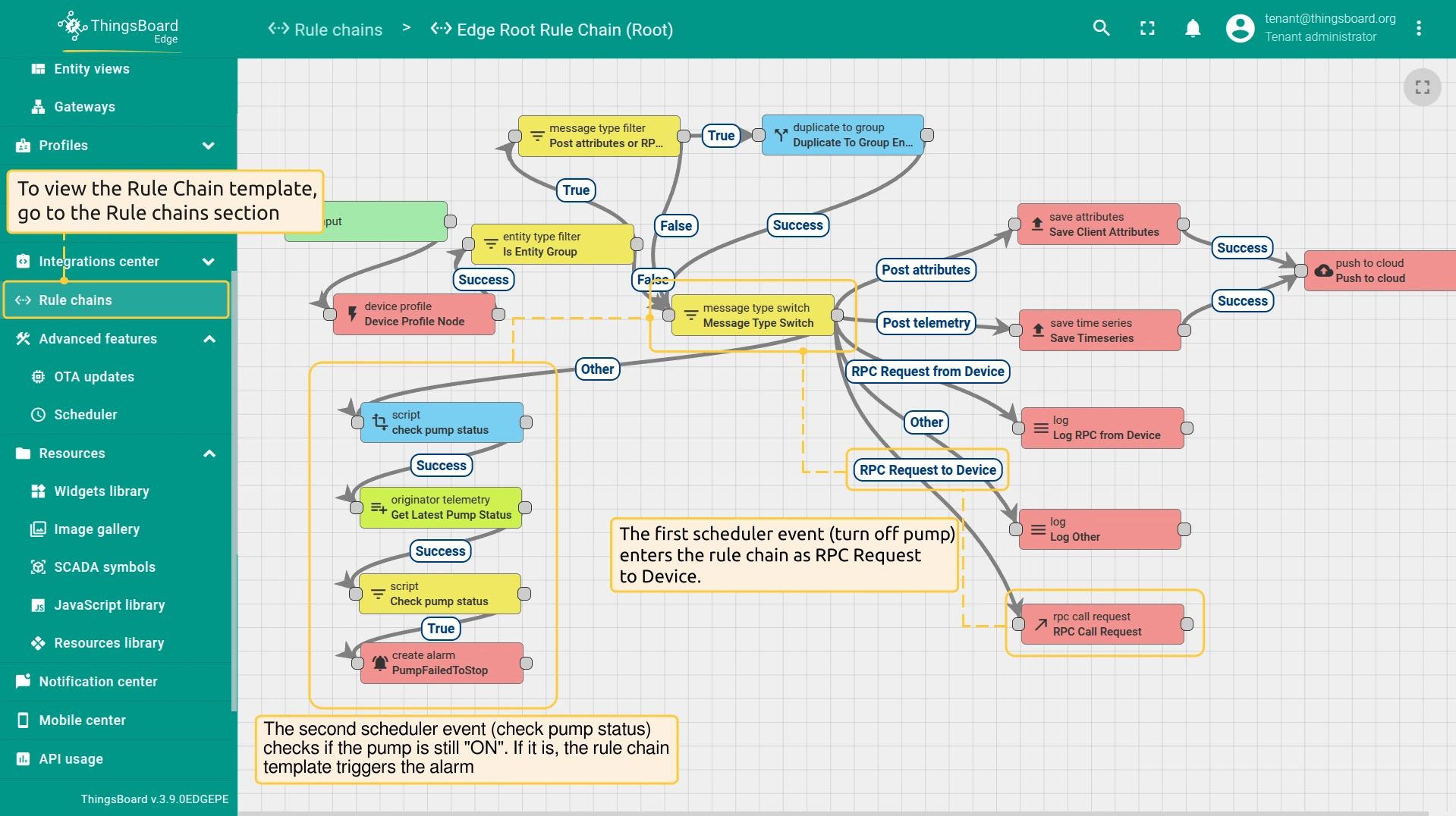Click the search magnifier icon in header
Image resolution: width=1456 pixels, height=816 pixels.
[x=1101, y=29]
